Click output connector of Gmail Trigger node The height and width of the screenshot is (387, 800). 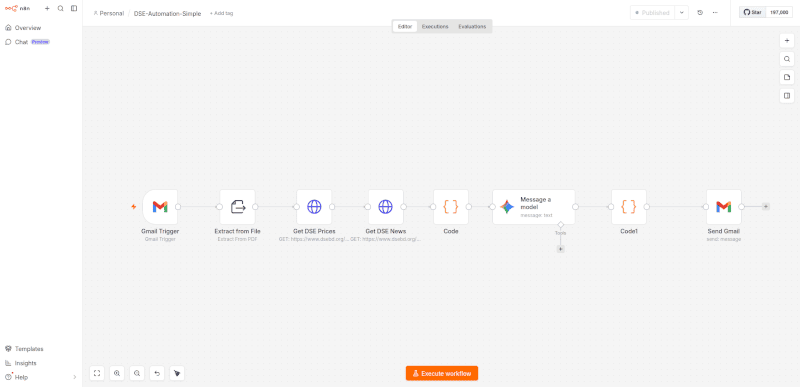(x=178, y=207)
